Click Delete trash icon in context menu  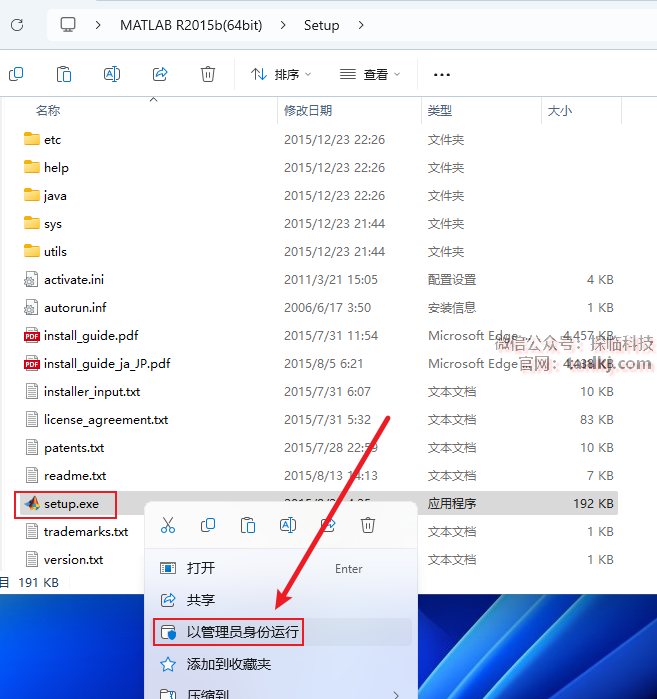[x=368, y=525]
